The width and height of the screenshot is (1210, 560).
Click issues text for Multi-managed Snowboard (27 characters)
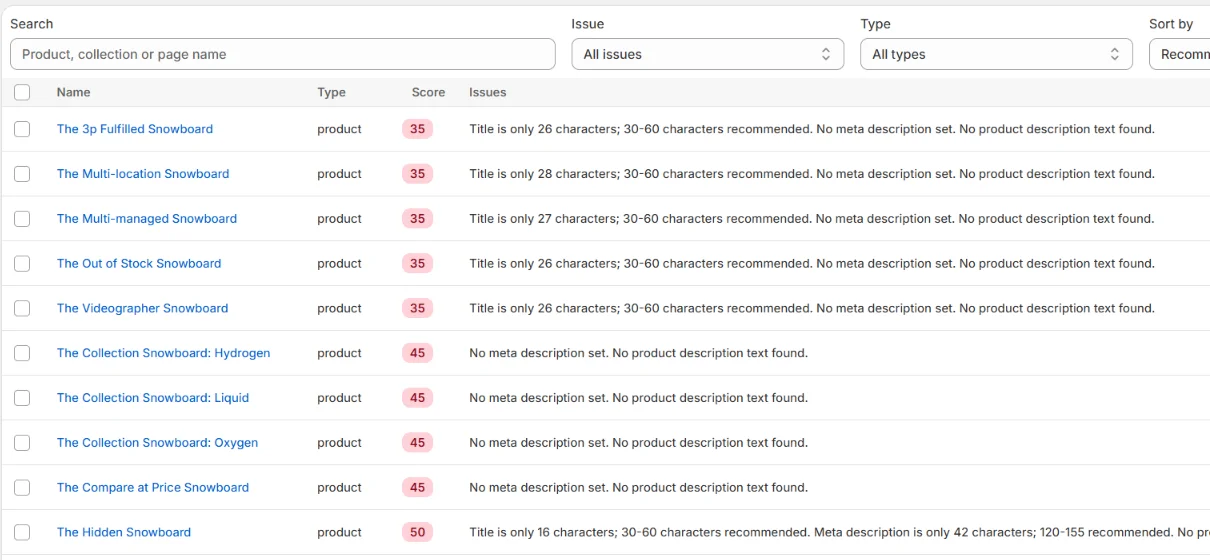(x=812, y=219)
